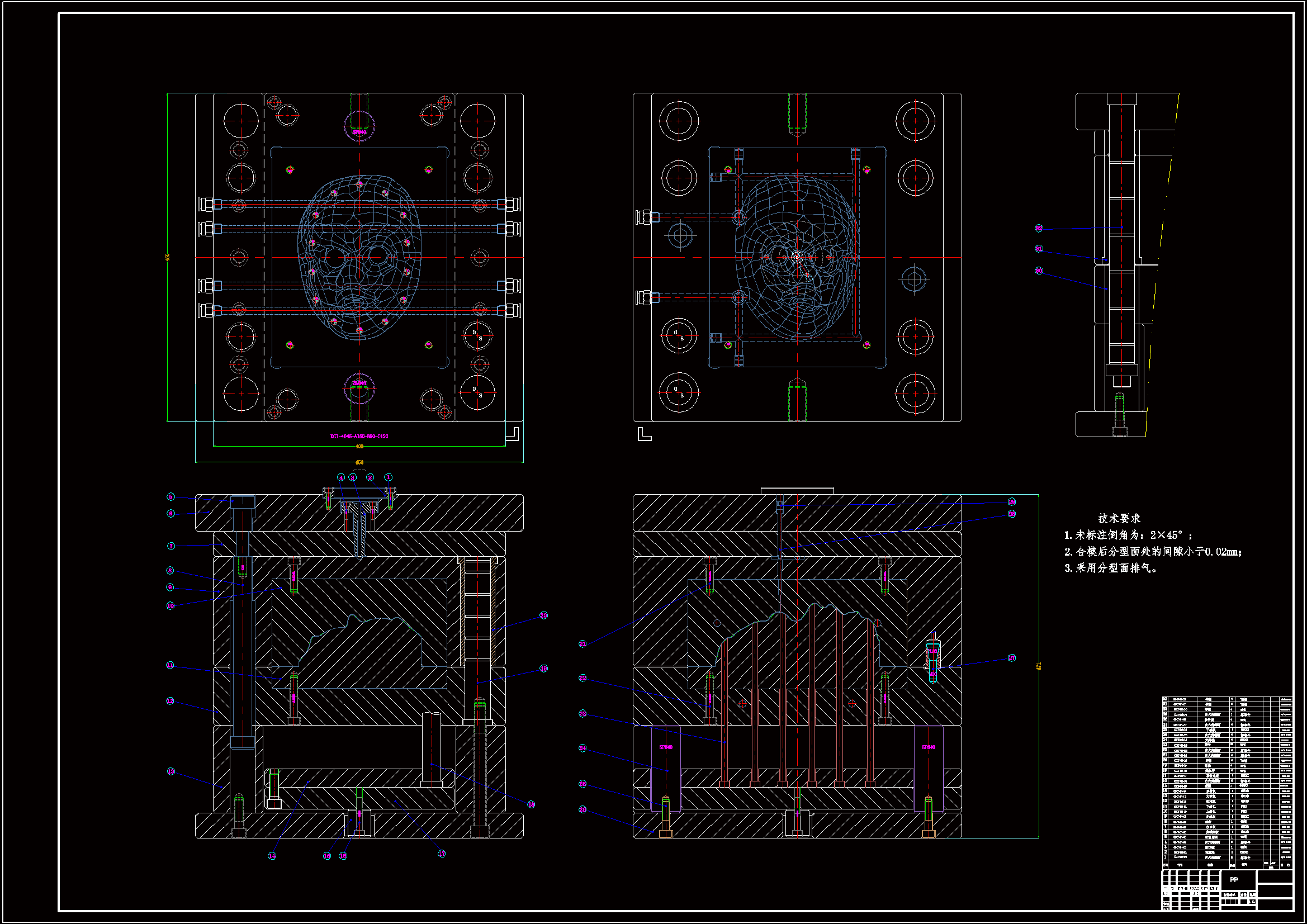Click the top SP840 circle in plan view
1307x924 pixels.
click(x=359, y=126)
